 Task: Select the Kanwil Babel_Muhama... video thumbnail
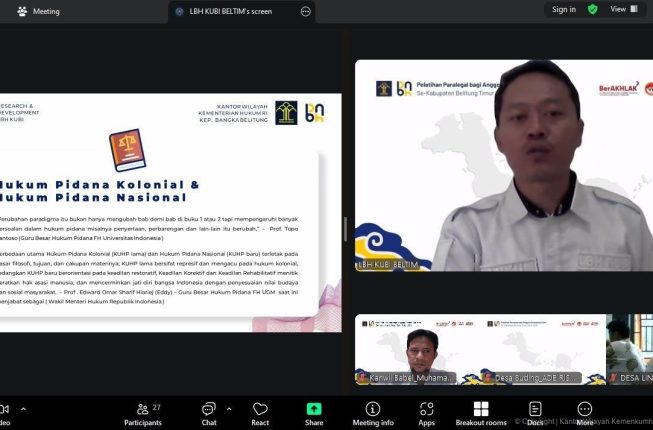pyautogui.click(x=406, y=349)
